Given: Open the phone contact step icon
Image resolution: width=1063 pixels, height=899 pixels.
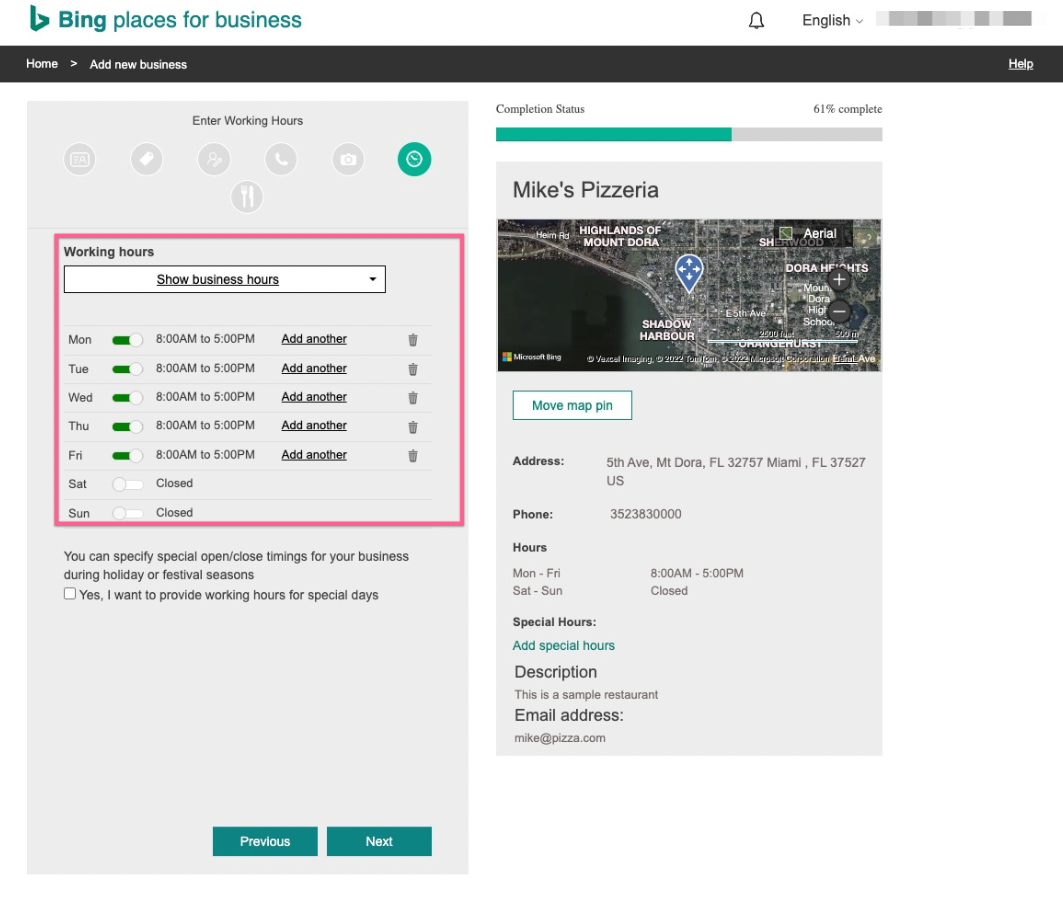Looking at the screenshot, I should pos(281,159).
